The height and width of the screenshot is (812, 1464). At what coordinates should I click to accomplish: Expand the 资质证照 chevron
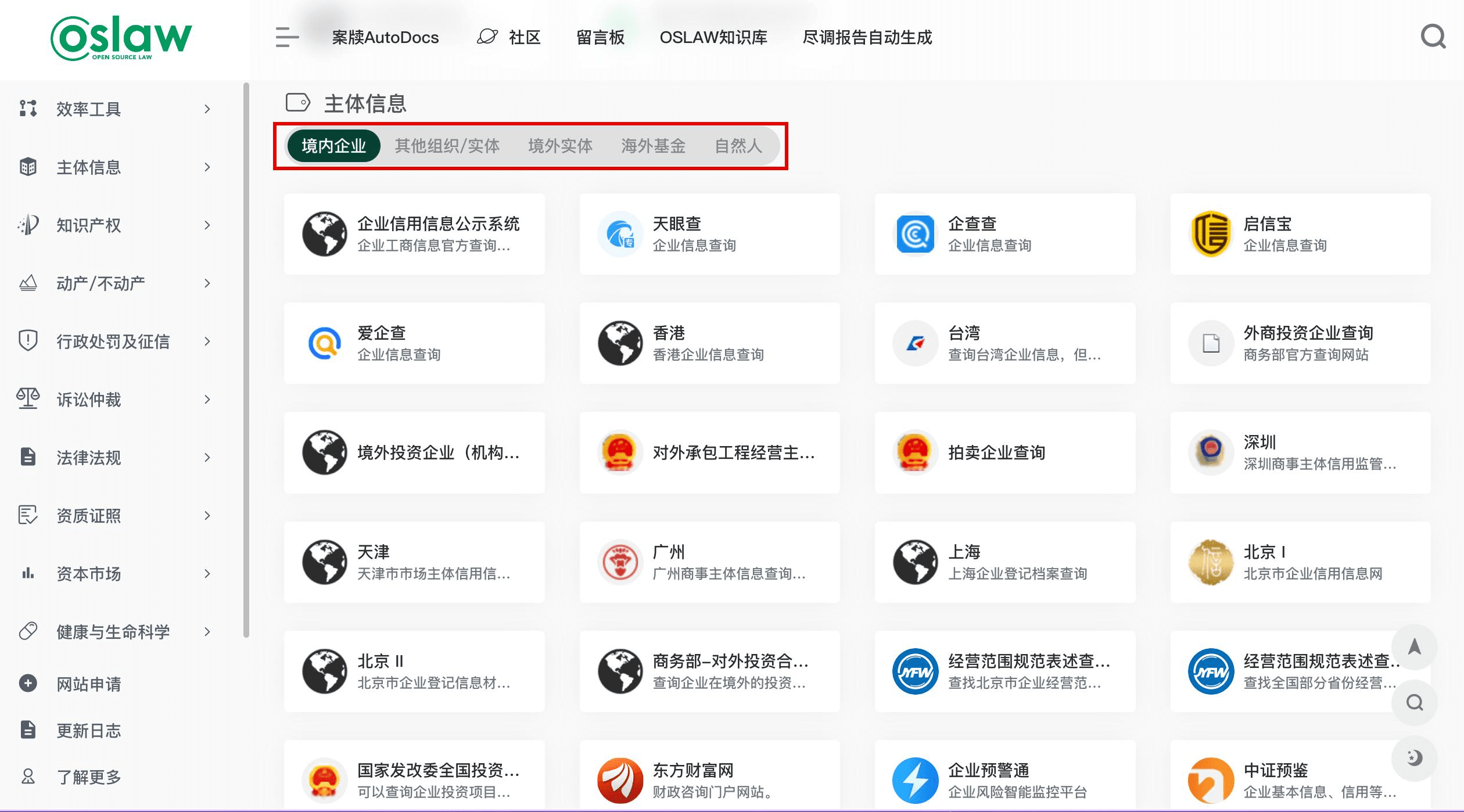pyautogui.click(x=207, y=515)
